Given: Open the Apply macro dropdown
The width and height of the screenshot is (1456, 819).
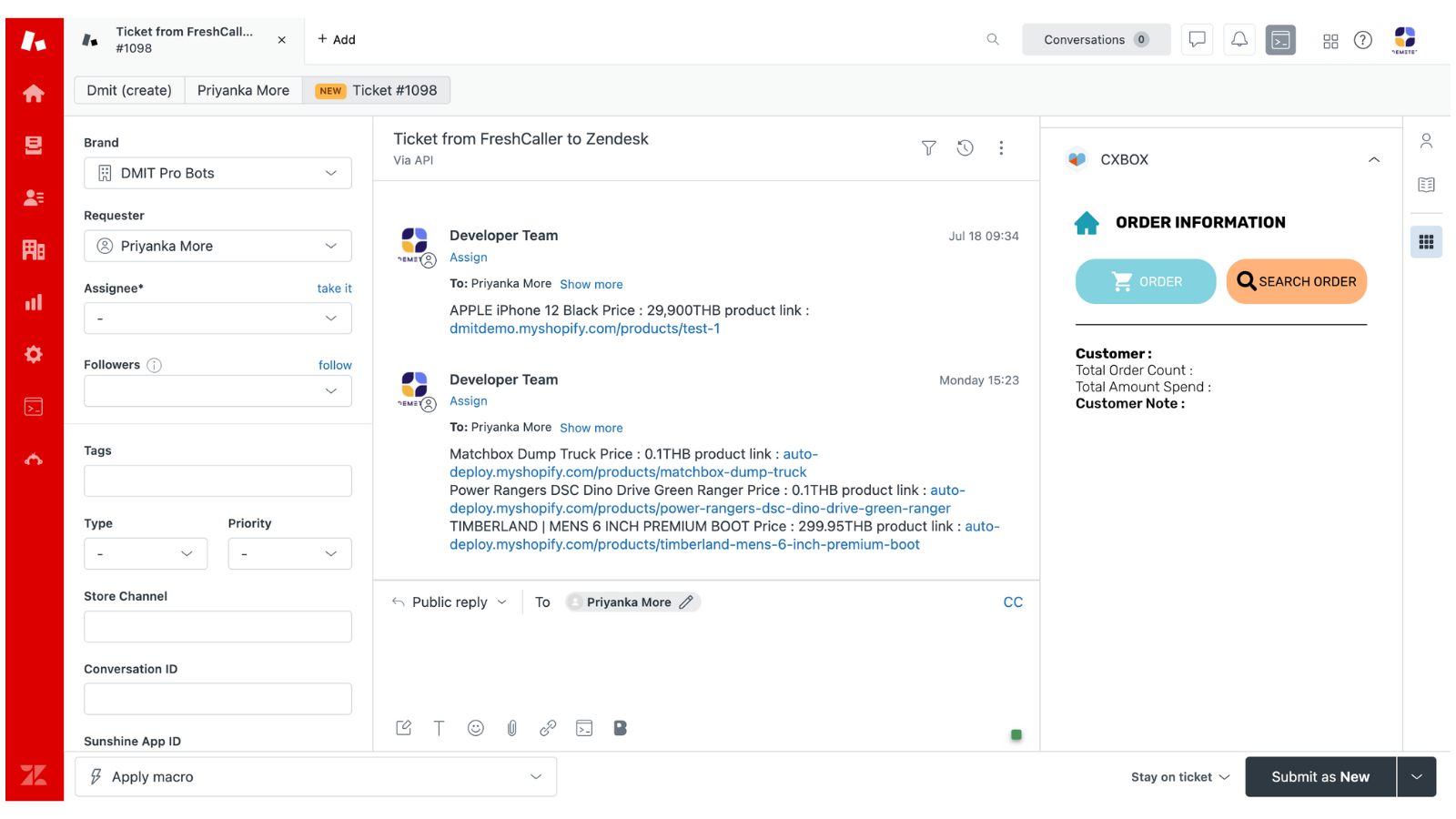Looking at the screenshot, I should (316, 776).
